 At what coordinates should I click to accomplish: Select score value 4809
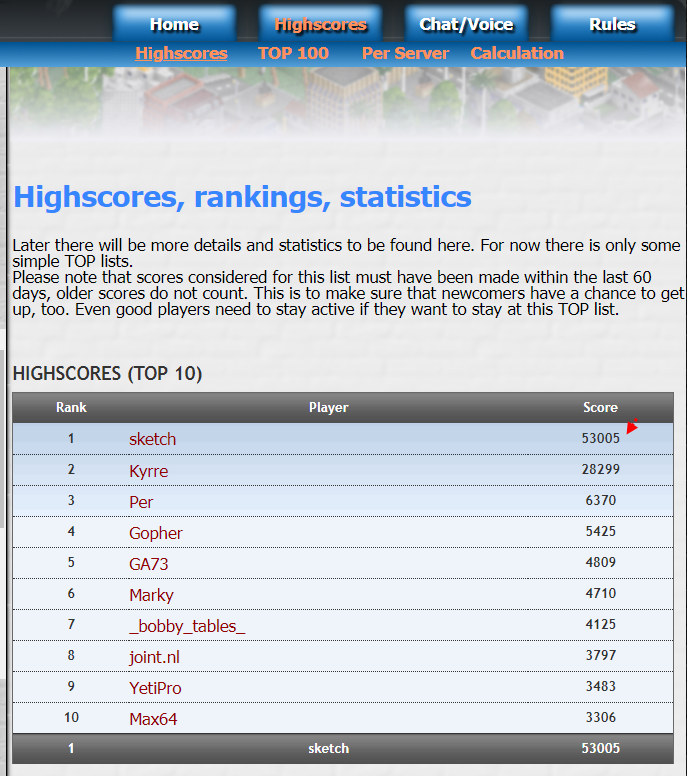(x=600, y=562)
